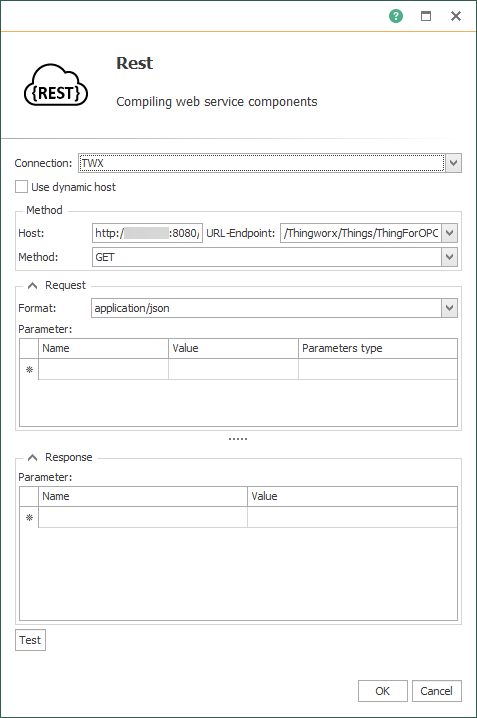Click the Name column header in Response table
477x718 pixels.
[143, 496]
